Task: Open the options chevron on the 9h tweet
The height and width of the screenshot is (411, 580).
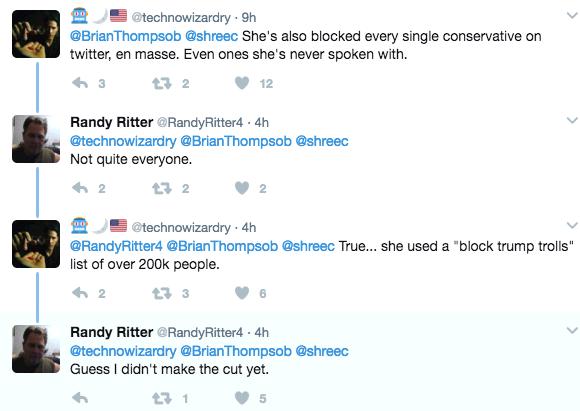Action: [572, 15]
